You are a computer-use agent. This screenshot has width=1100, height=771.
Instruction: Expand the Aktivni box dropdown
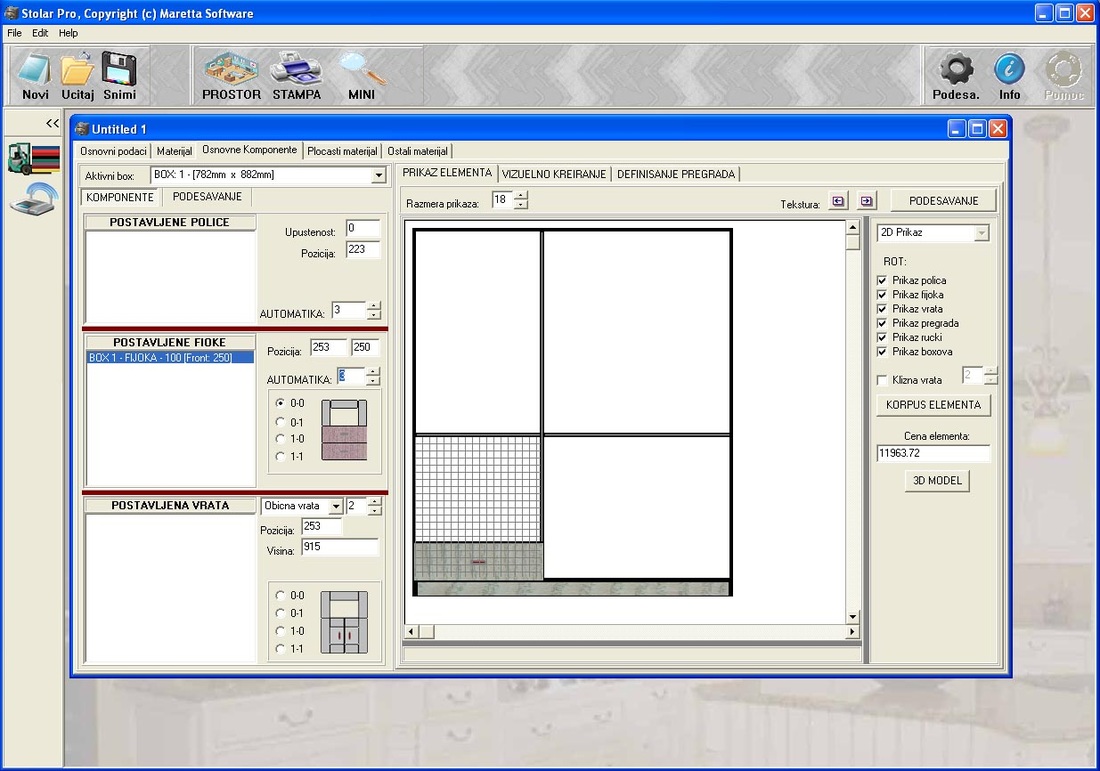tap(378, 176)
